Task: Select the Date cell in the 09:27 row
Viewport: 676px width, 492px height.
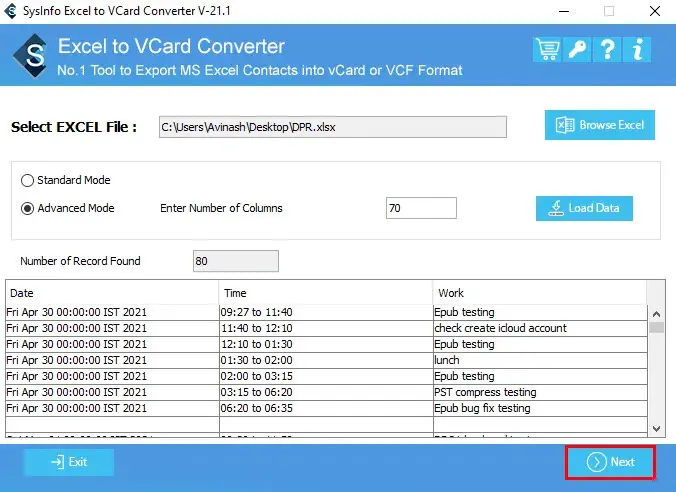Action: 112,312
